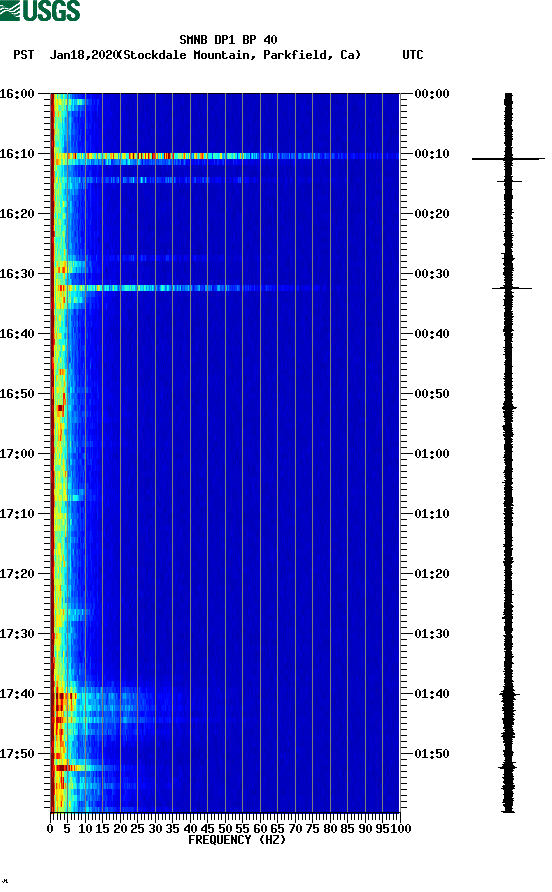Click the largest seismogram spike near 00:11
The width and height of the screenshot is (552, 892).
pos(508,159)
